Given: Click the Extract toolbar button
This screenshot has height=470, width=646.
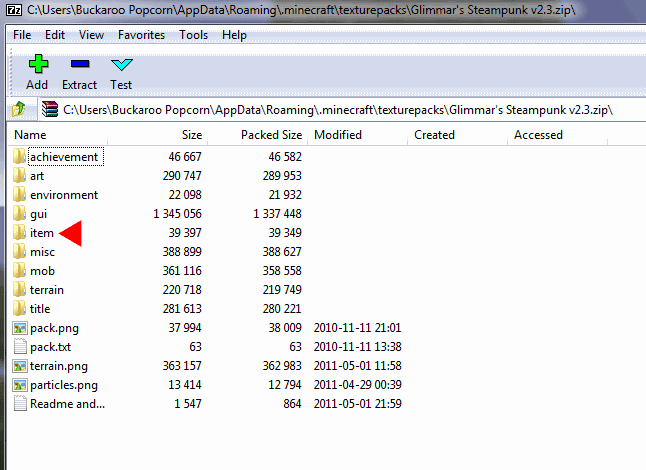Looking at the screenshot, I should (80, 72).
